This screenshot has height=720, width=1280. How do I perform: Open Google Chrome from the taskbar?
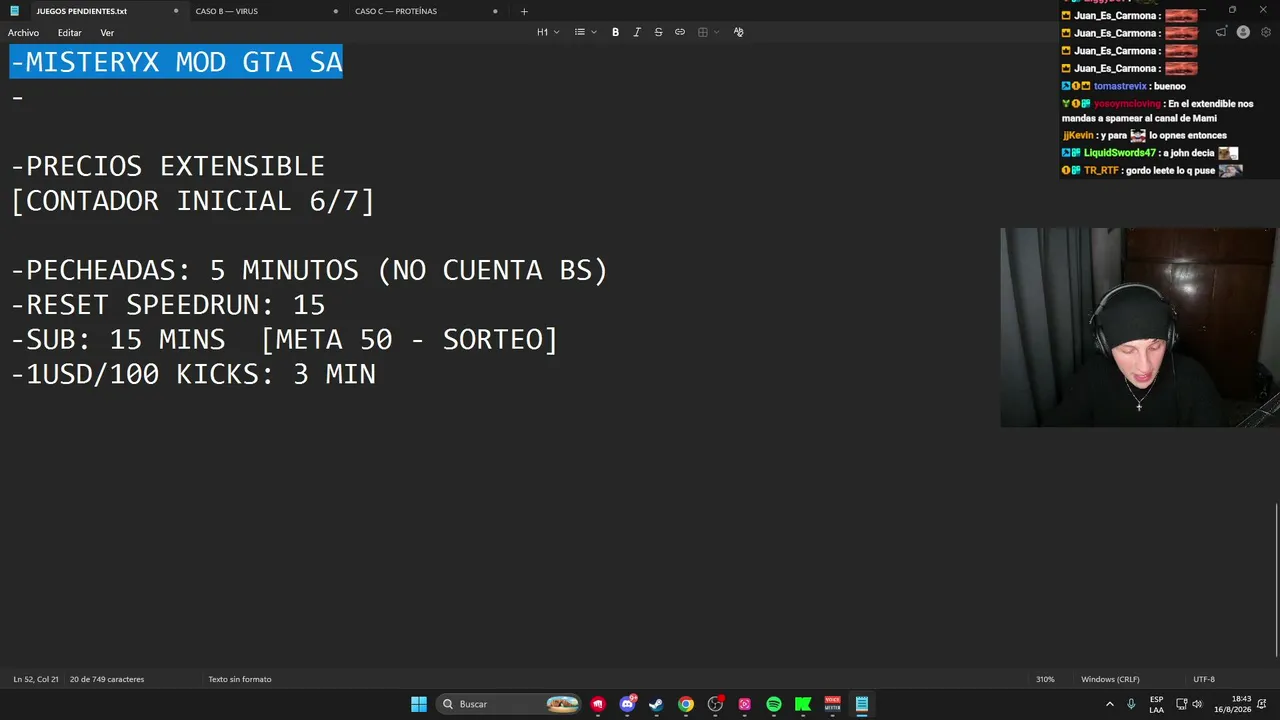[x=686, y=704]
